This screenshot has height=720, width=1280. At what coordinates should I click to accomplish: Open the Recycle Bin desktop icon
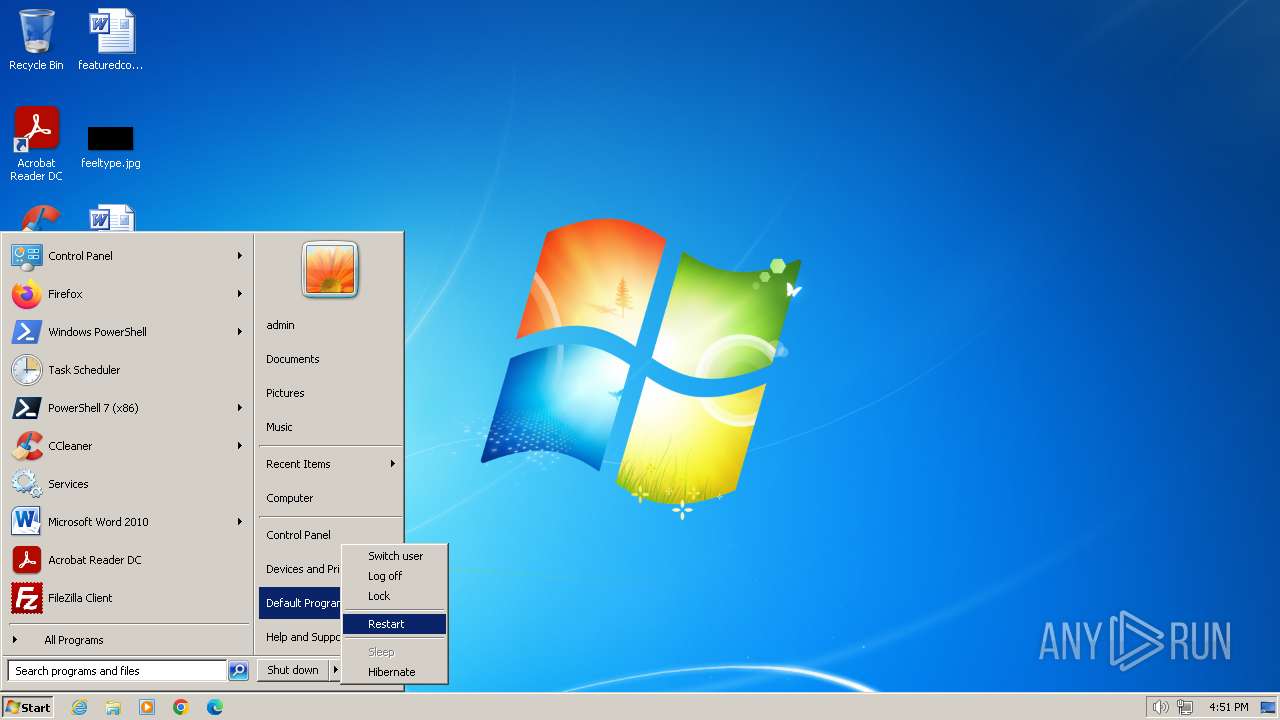36,40
